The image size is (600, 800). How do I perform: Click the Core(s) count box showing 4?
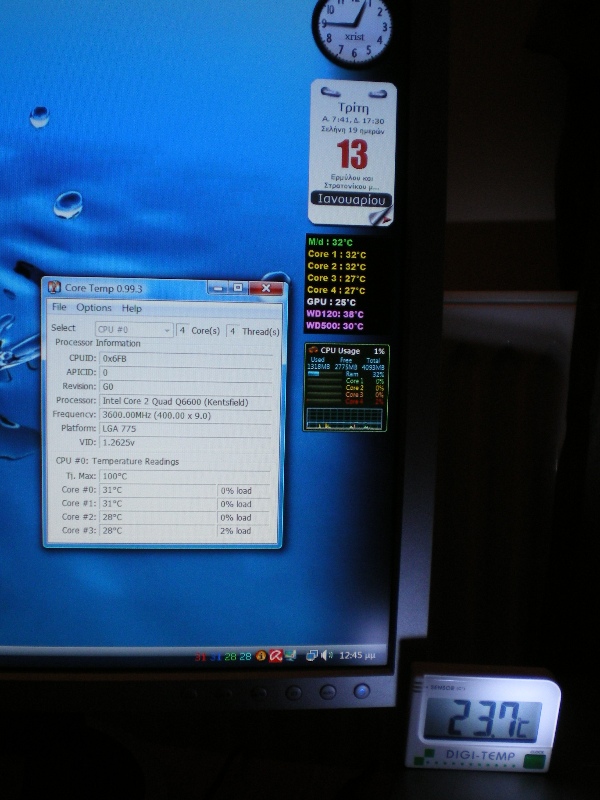(182, 331)
